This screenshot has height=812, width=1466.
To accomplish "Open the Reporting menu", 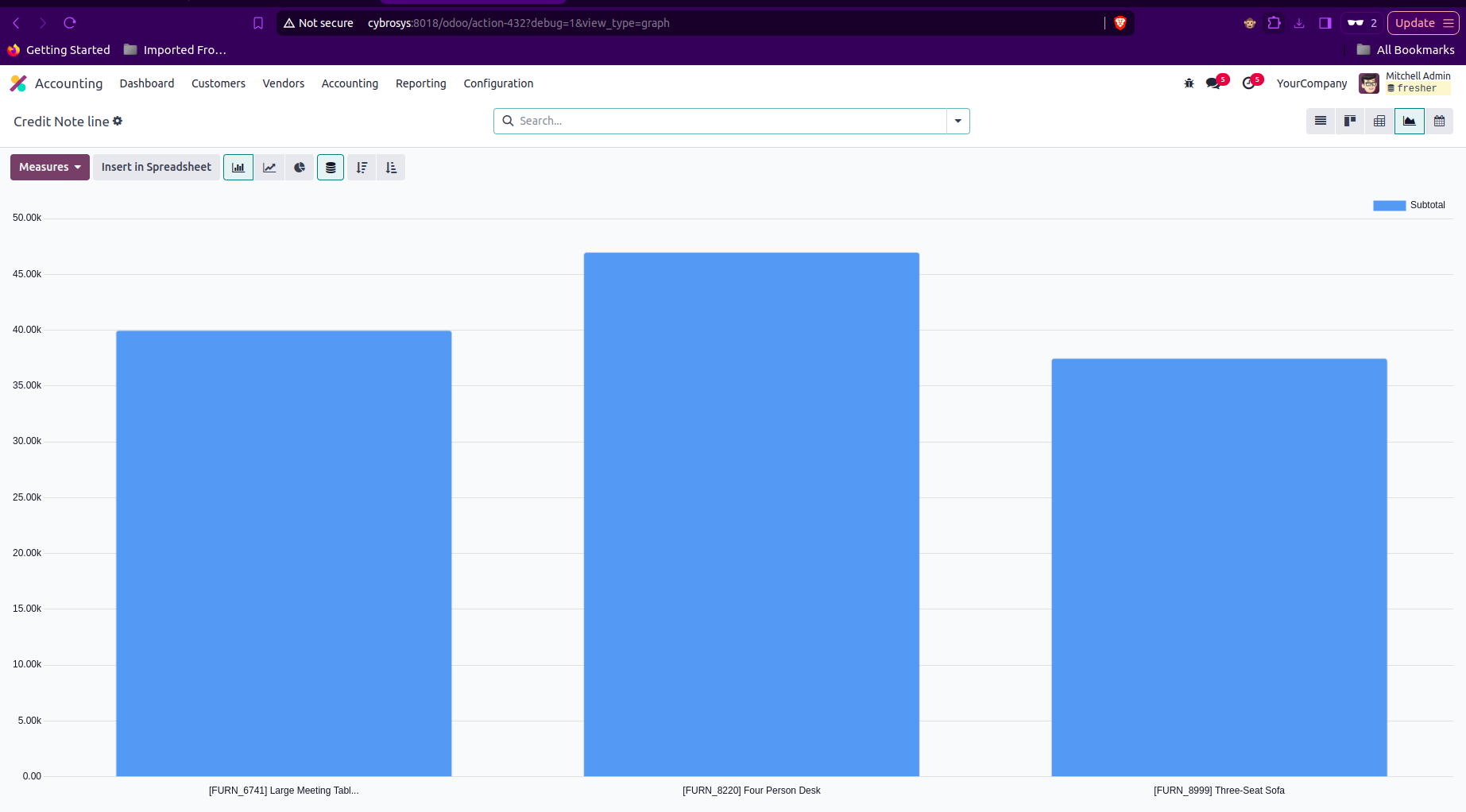I will coord(420,83).
